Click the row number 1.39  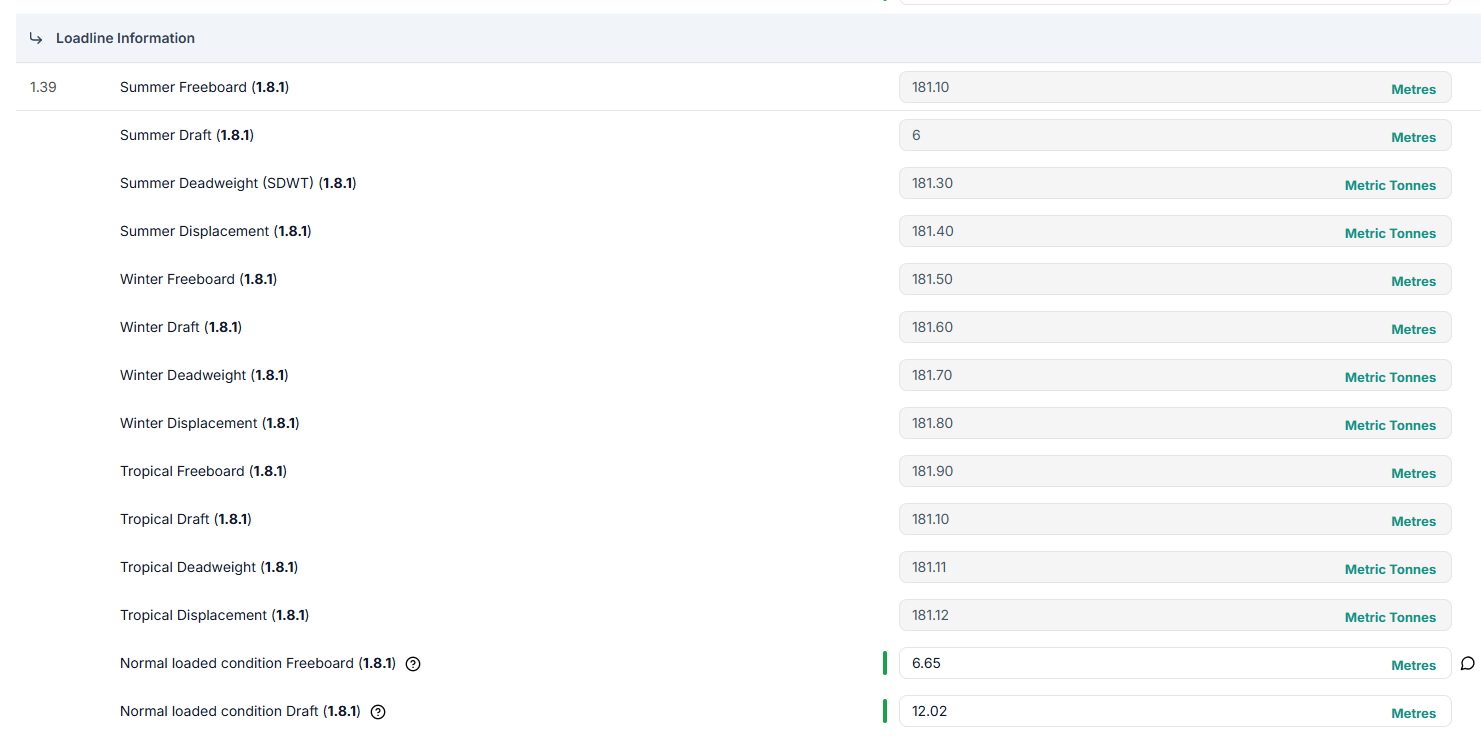(43, 87)
